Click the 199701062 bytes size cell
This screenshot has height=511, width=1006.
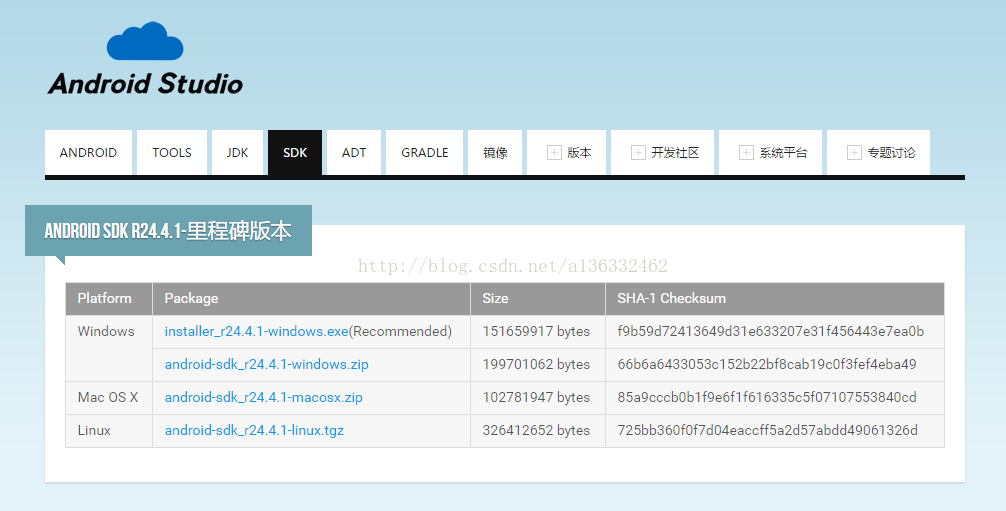pyautogui.click(x=536, y=364)
